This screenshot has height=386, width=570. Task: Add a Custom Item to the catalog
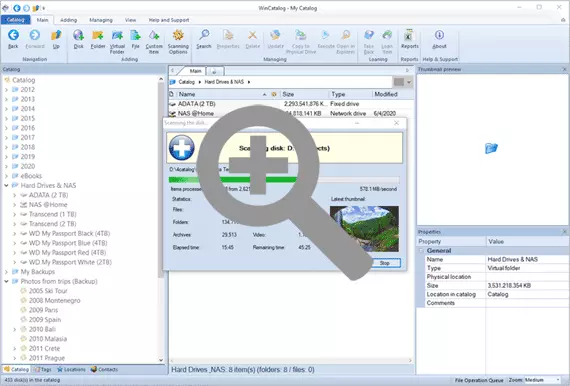click(x=154, y=35)
